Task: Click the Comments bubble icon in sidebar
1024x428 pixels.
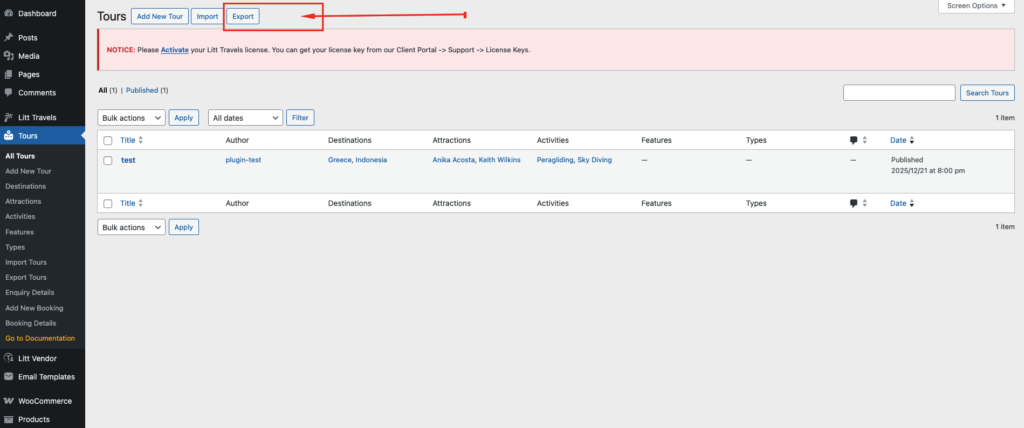Action: coord(8,93)
